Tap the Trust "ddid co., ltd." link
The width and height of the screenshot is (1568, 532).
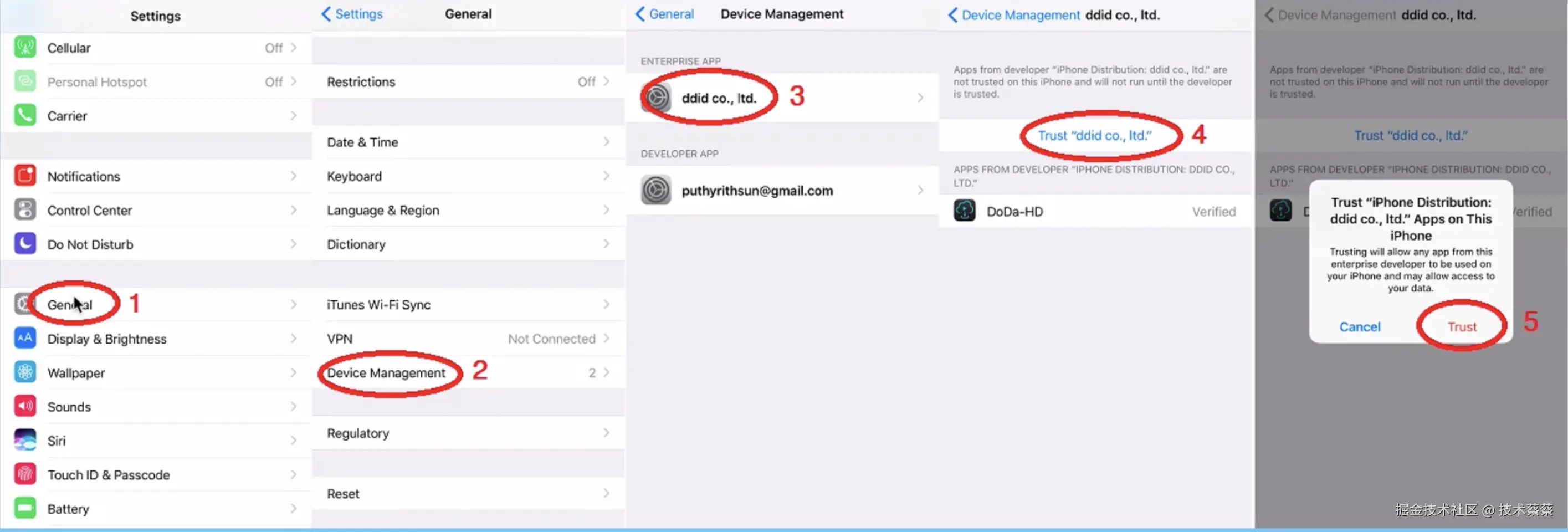point(1094,135)
